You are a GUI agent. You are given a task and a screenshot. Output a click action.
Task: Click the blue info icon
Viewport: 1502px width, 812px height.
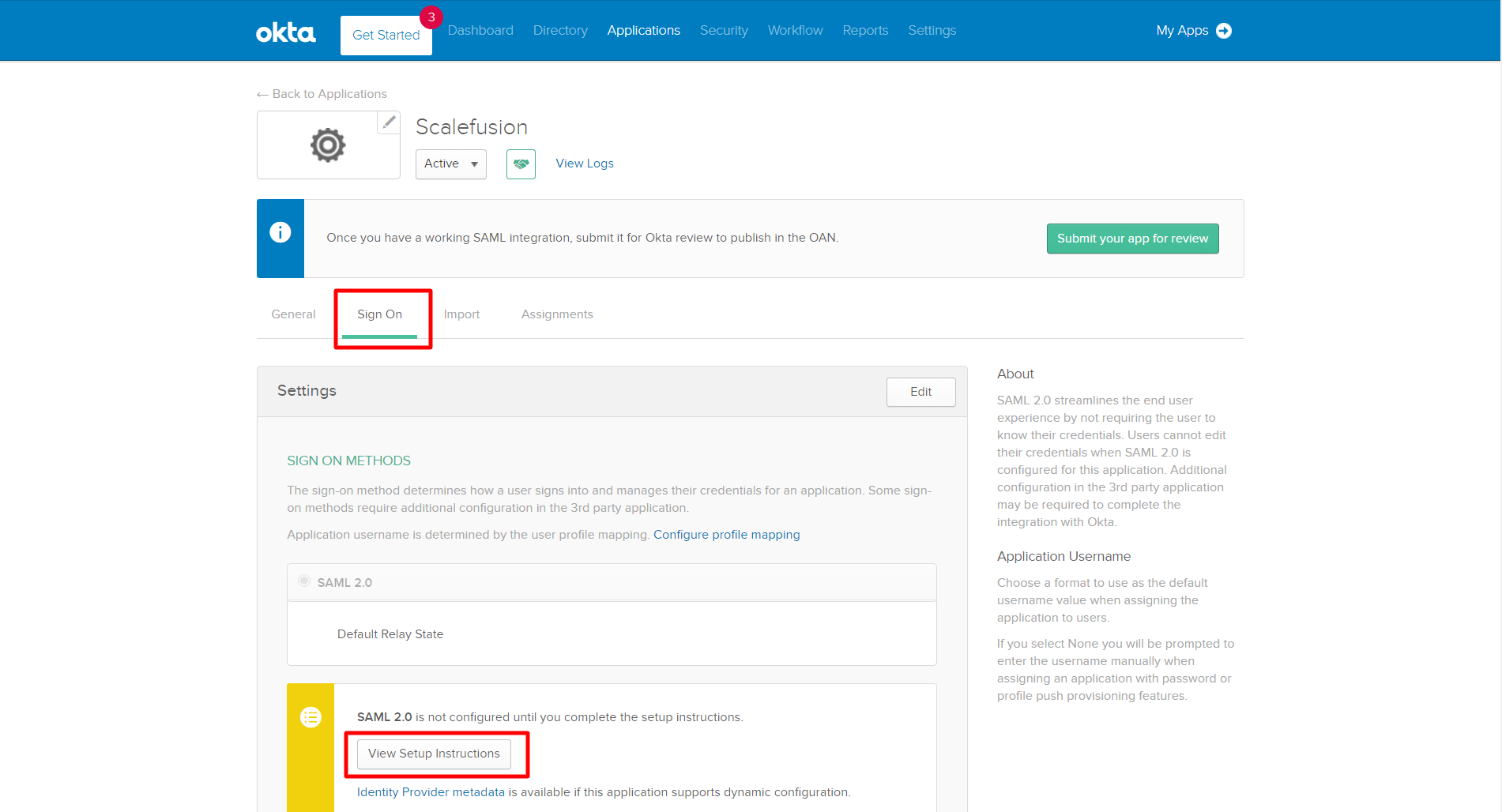280,232
